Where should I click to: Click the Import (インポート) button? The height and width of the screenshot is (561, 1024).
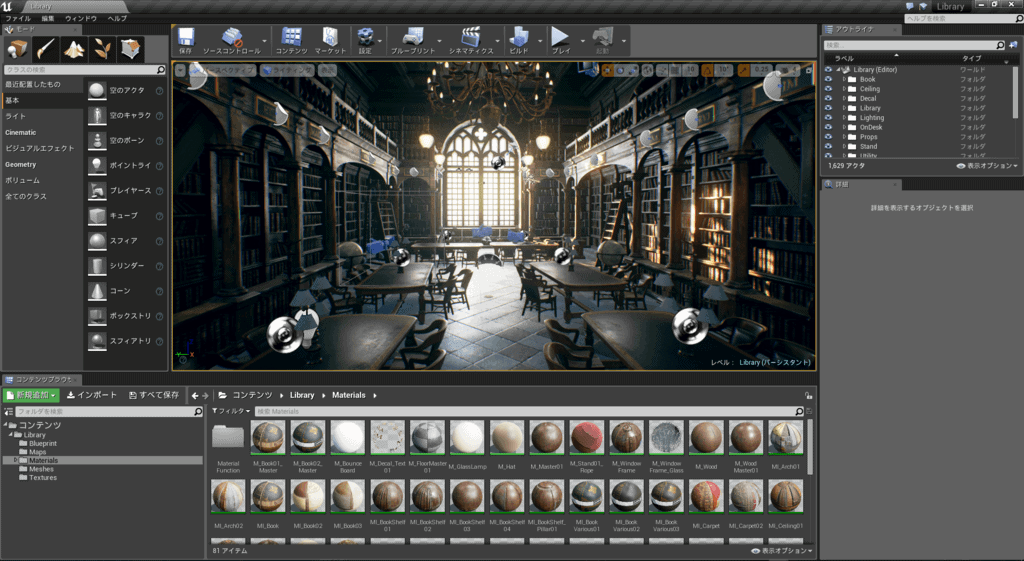click(91, 395)
